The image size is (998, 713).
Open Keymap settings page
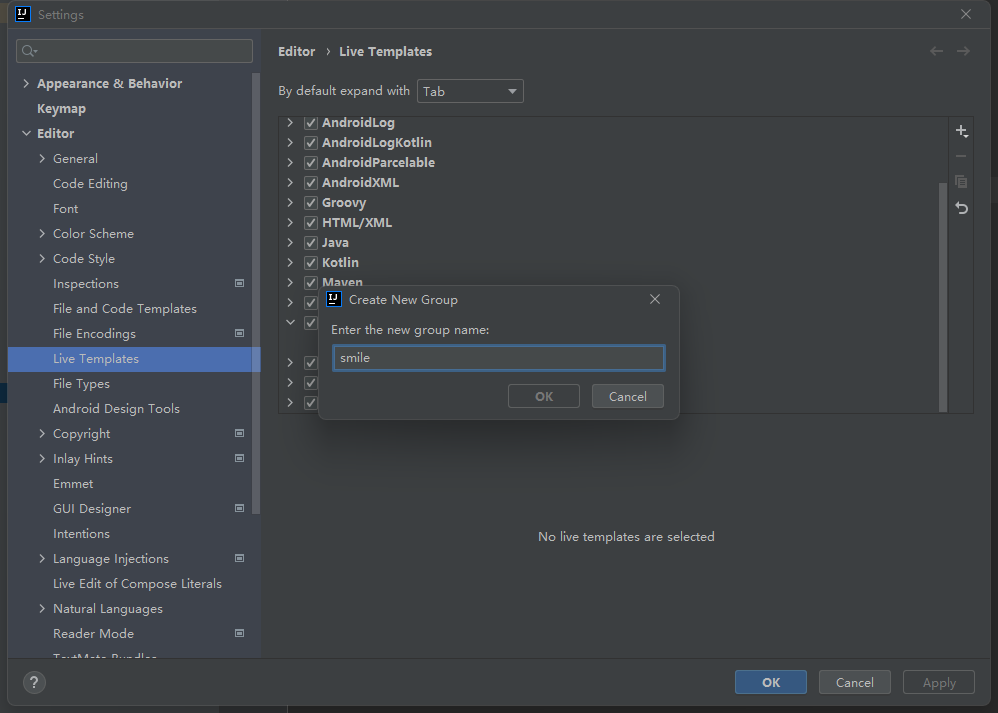61,109
